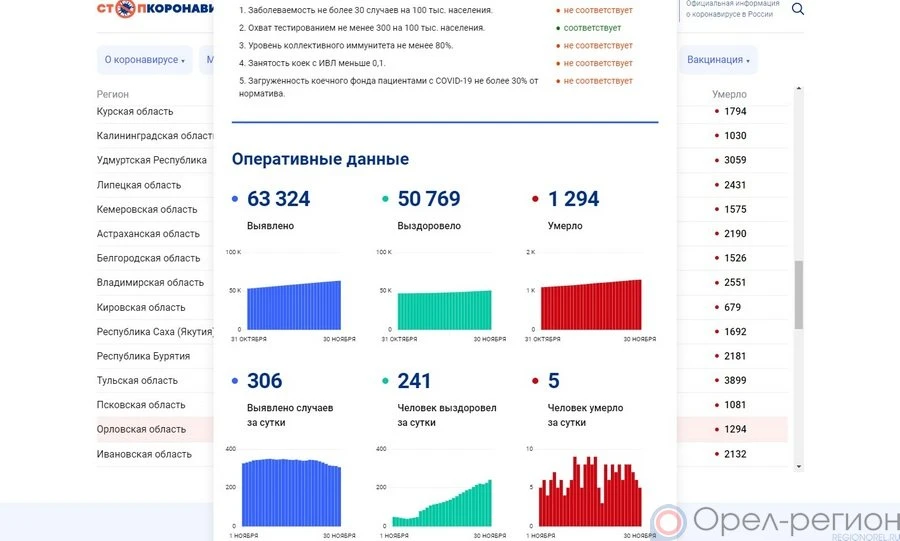Click the blue dot beside 63 324

pos(235,200)
